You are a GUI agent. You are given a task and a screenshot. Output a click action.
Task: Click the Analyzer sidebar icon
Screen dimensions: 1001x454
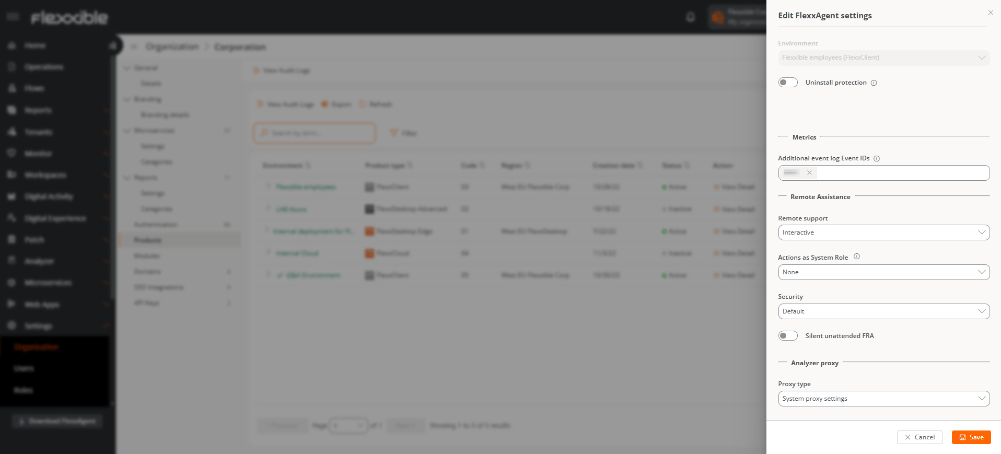pyautogui.click(x=11, y=261)
